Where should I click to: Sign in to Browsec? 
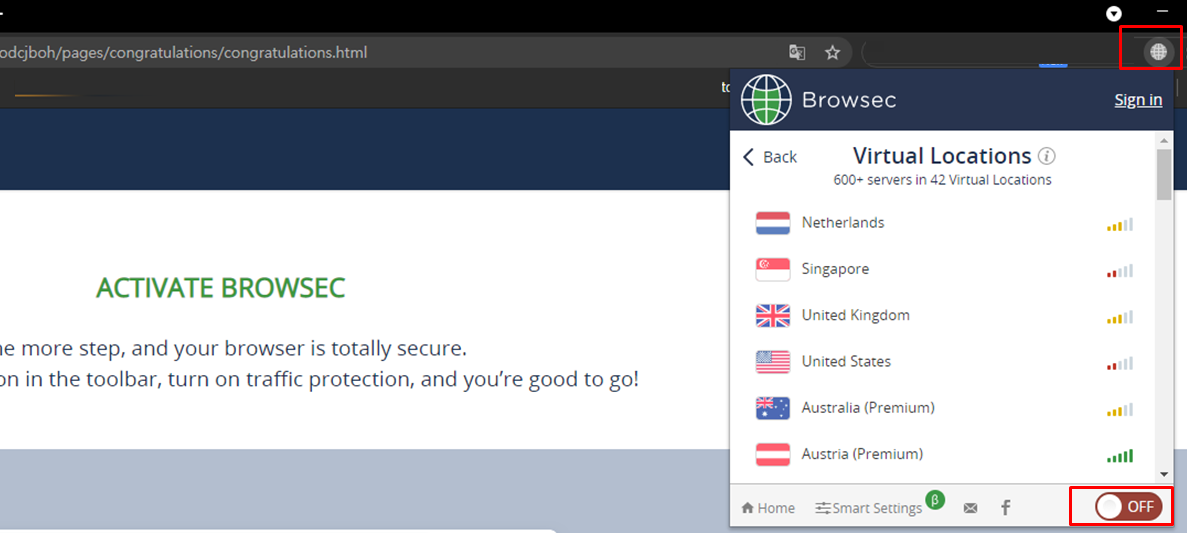pyautogui.click(x=1138, y=100)
